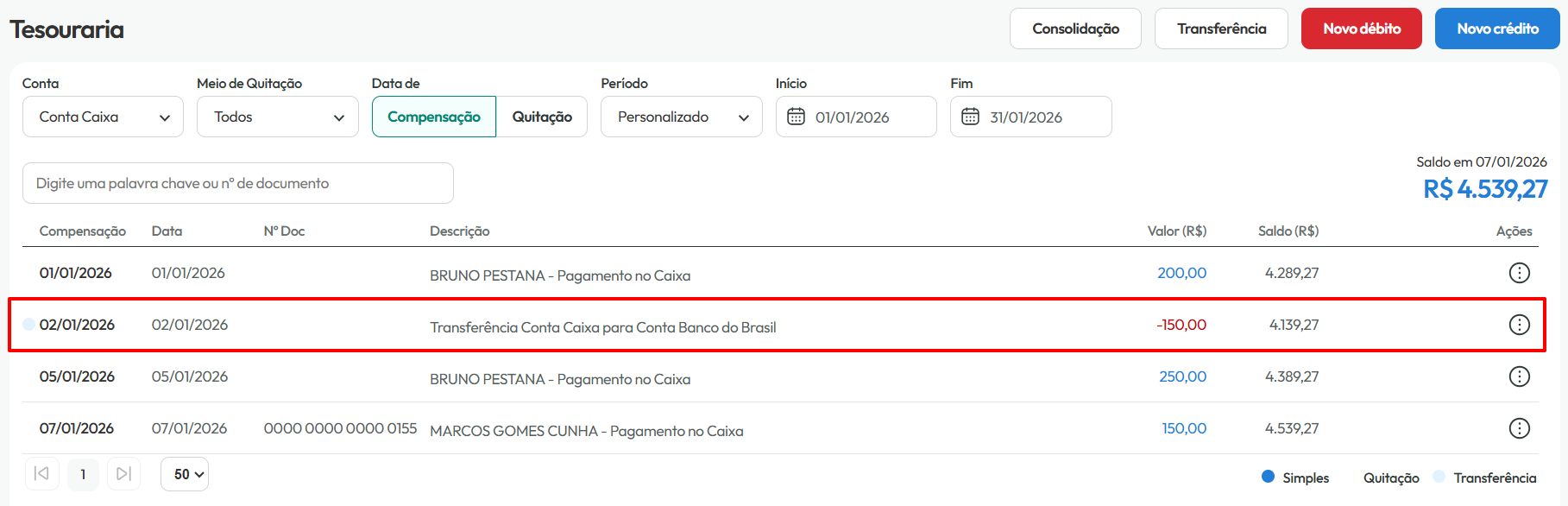
Task: Open the Transferência button
Action: (1221, 28)
